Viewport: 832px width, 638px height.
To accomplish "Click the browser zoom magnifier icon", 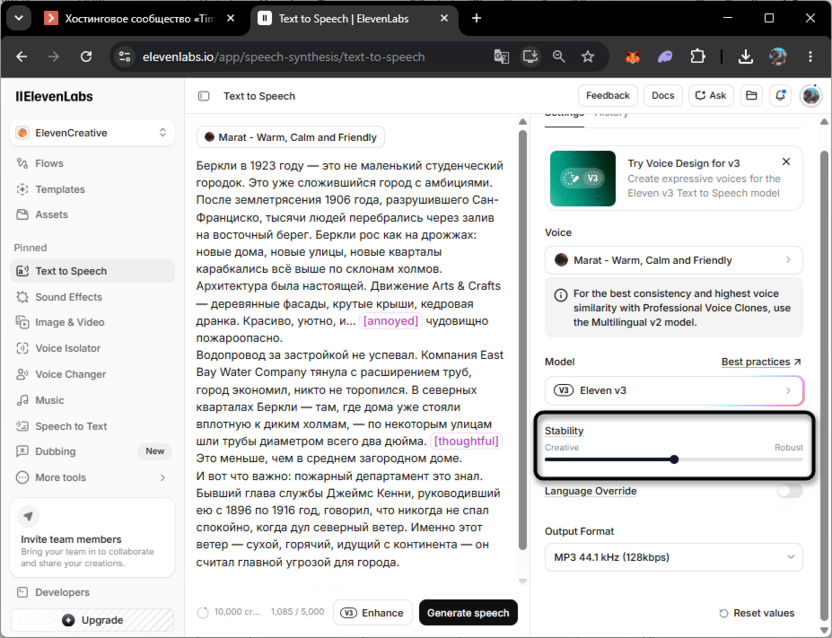I will (559, 56).
